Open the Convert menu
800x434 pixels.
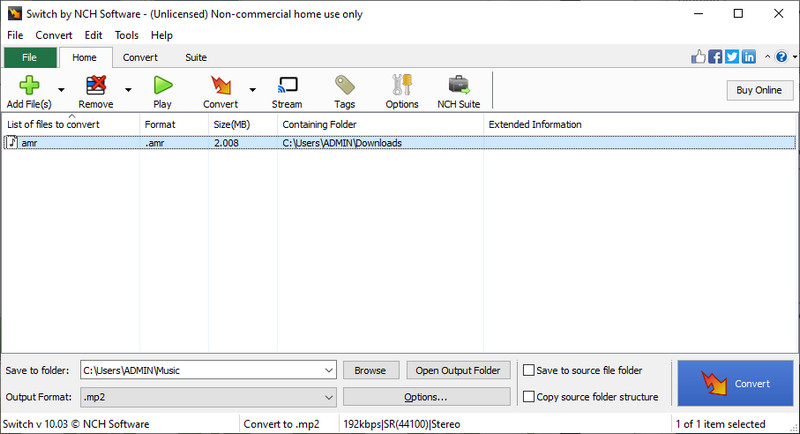click(x=54, y=35)
